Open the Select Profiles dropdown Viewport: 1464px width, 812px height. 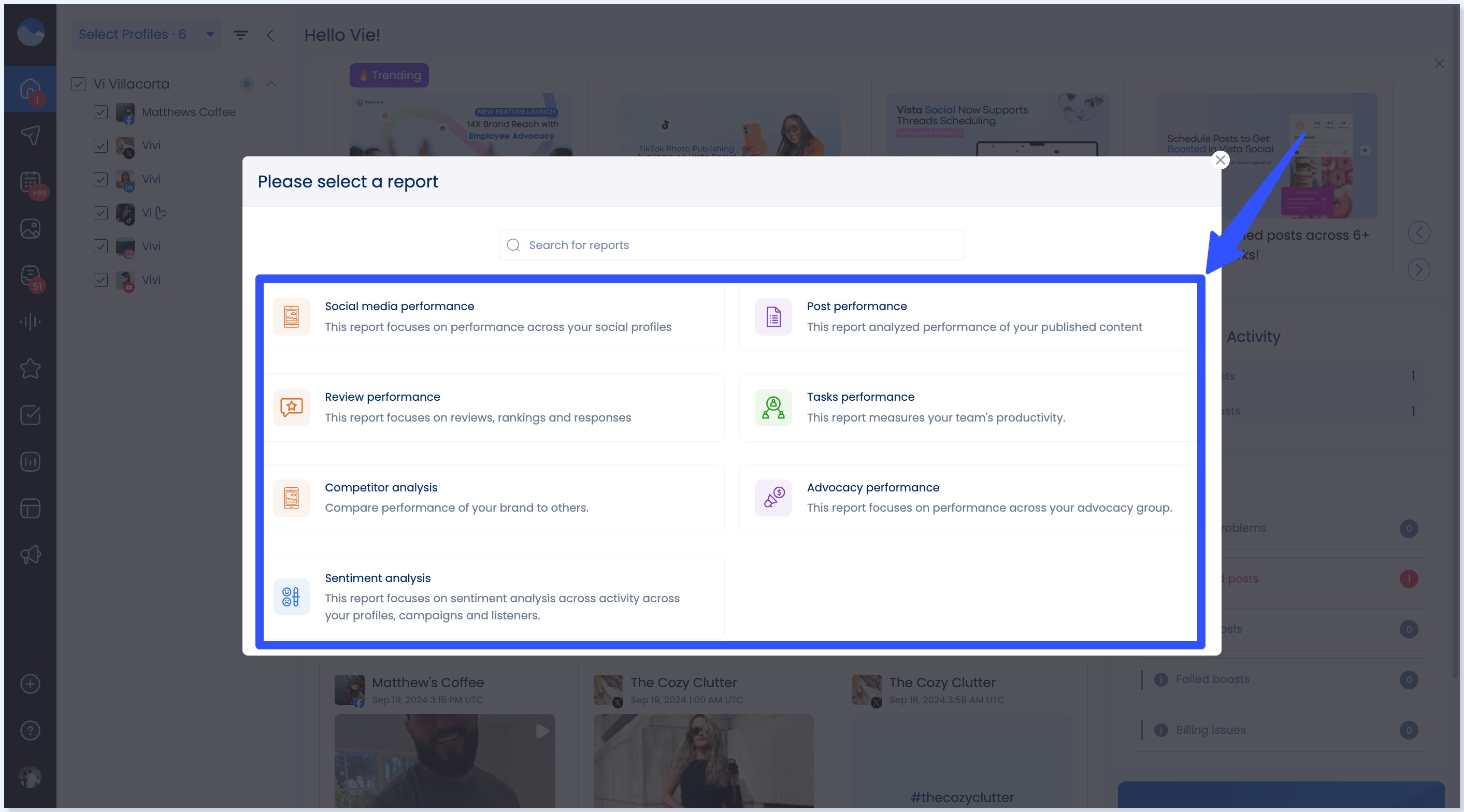click(146, 34)
